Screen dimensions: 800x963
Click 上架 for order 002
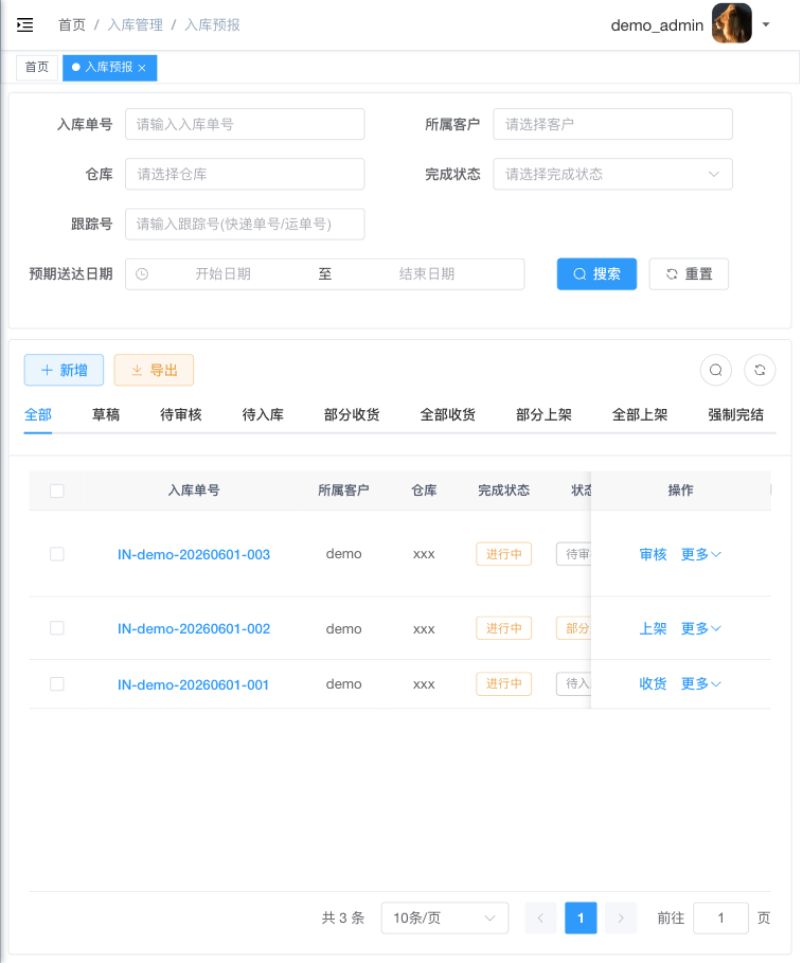(653, 629)
